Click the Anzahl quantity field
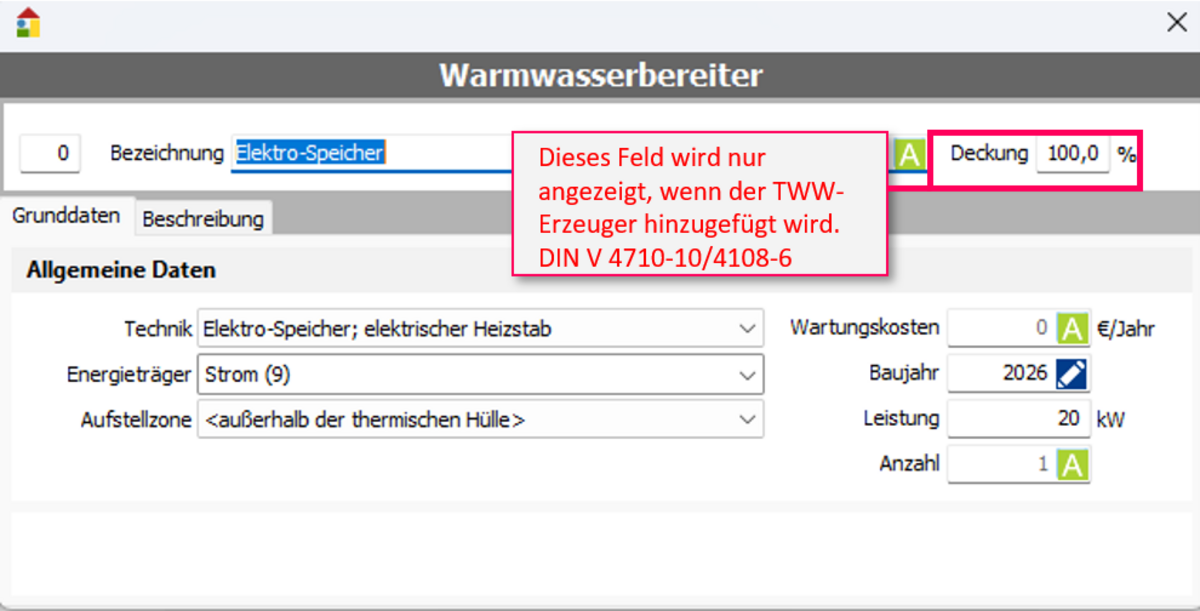This screenshot has height=611, width=1200. (1000, 465)
